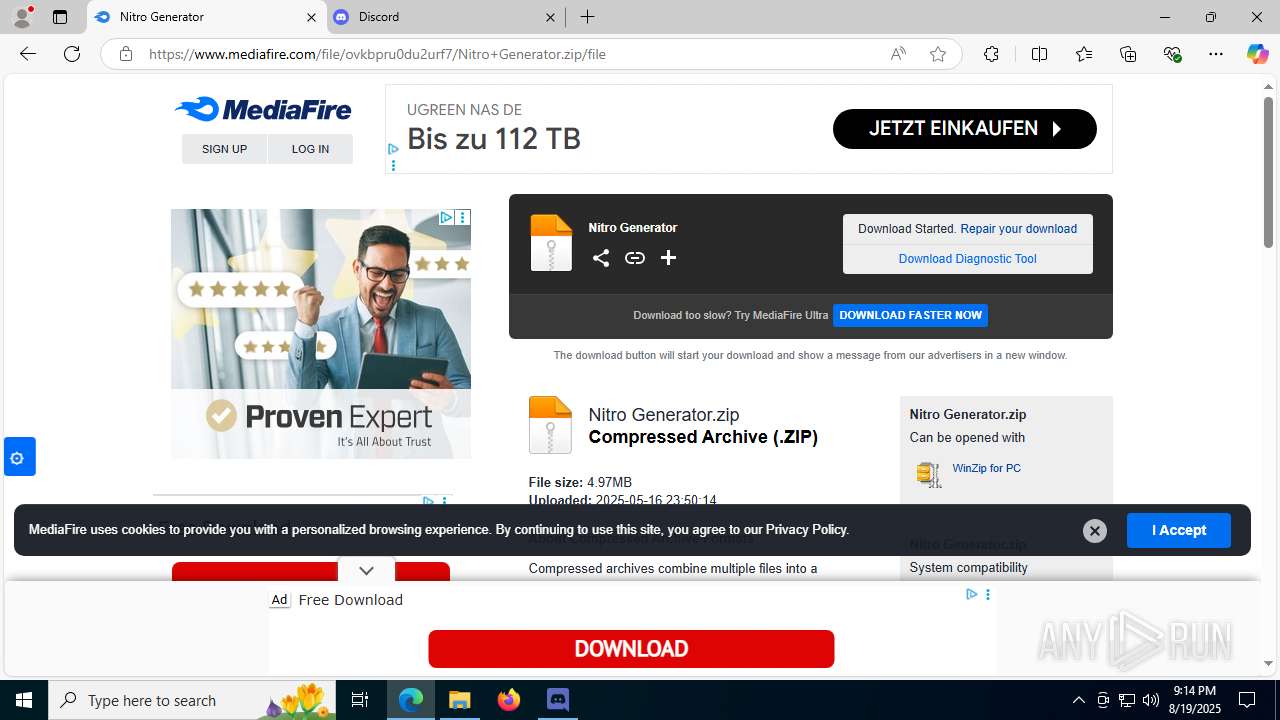Open the Favorites list
1280x720 pixels.
click(x=1084, y=54)
